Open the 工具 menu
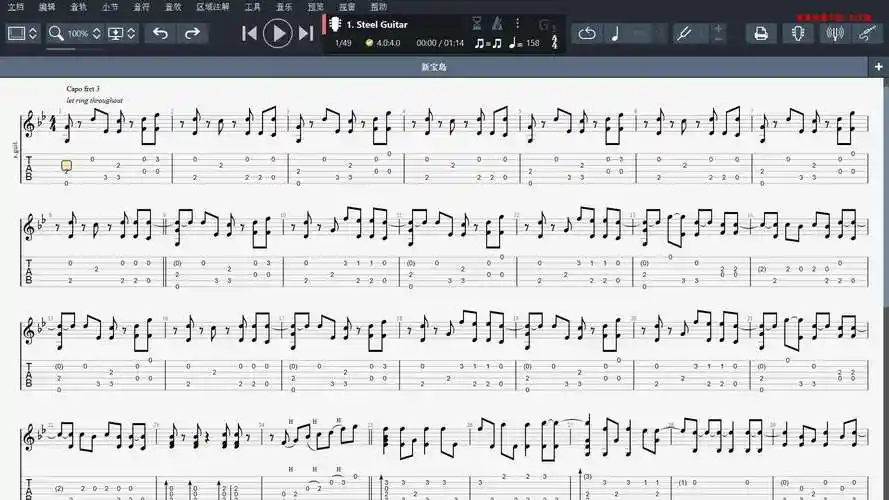The width and height of the screenshot is (889, 500). 253,6
